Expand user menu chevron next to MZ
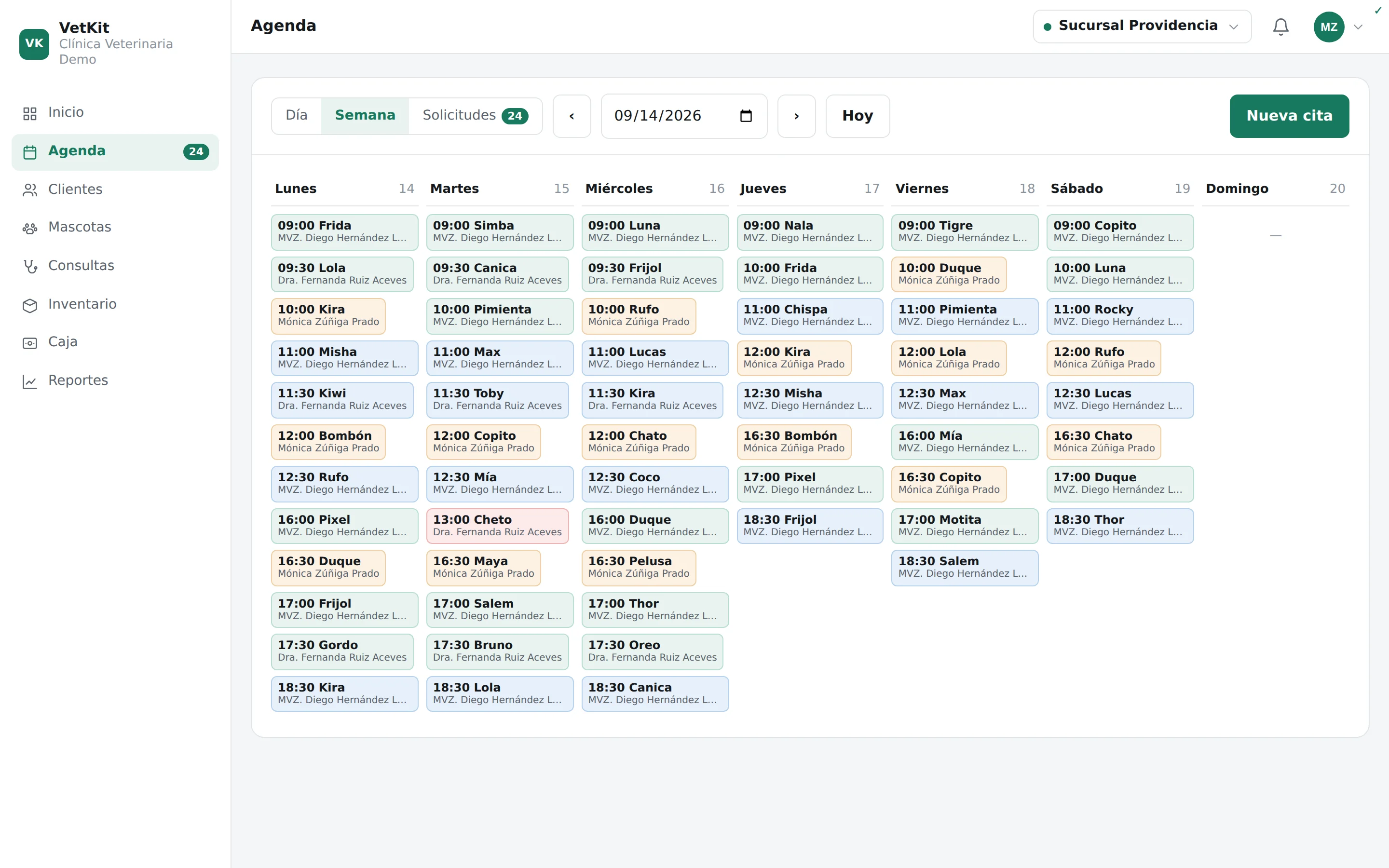 tap(1358, 27)
